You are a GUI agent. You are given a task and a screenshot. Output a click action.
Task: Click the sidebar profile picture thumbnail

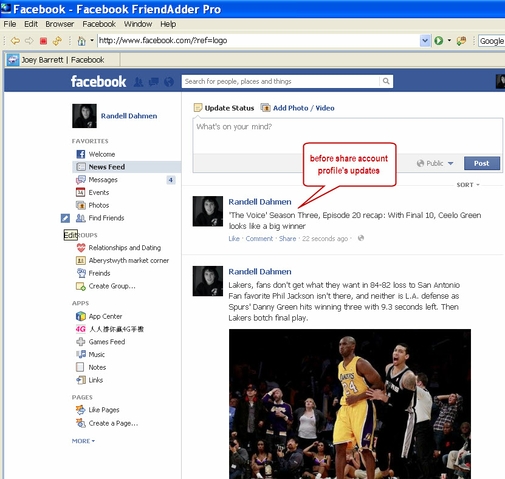tap(84, 116)
